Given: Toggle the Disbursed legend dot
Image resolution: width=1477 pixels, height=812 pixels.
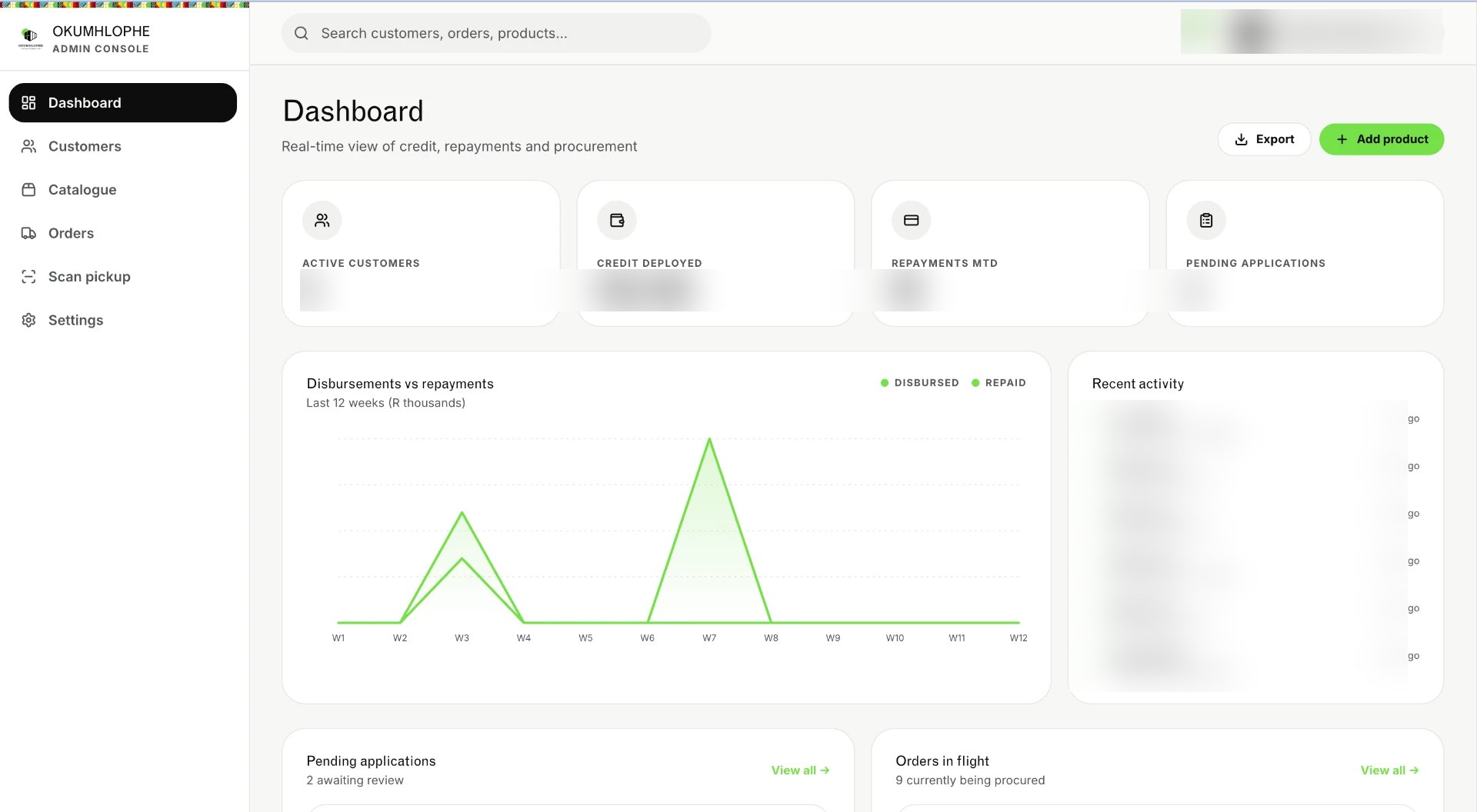Looking at the screenshot, I should tap(885, 382).
